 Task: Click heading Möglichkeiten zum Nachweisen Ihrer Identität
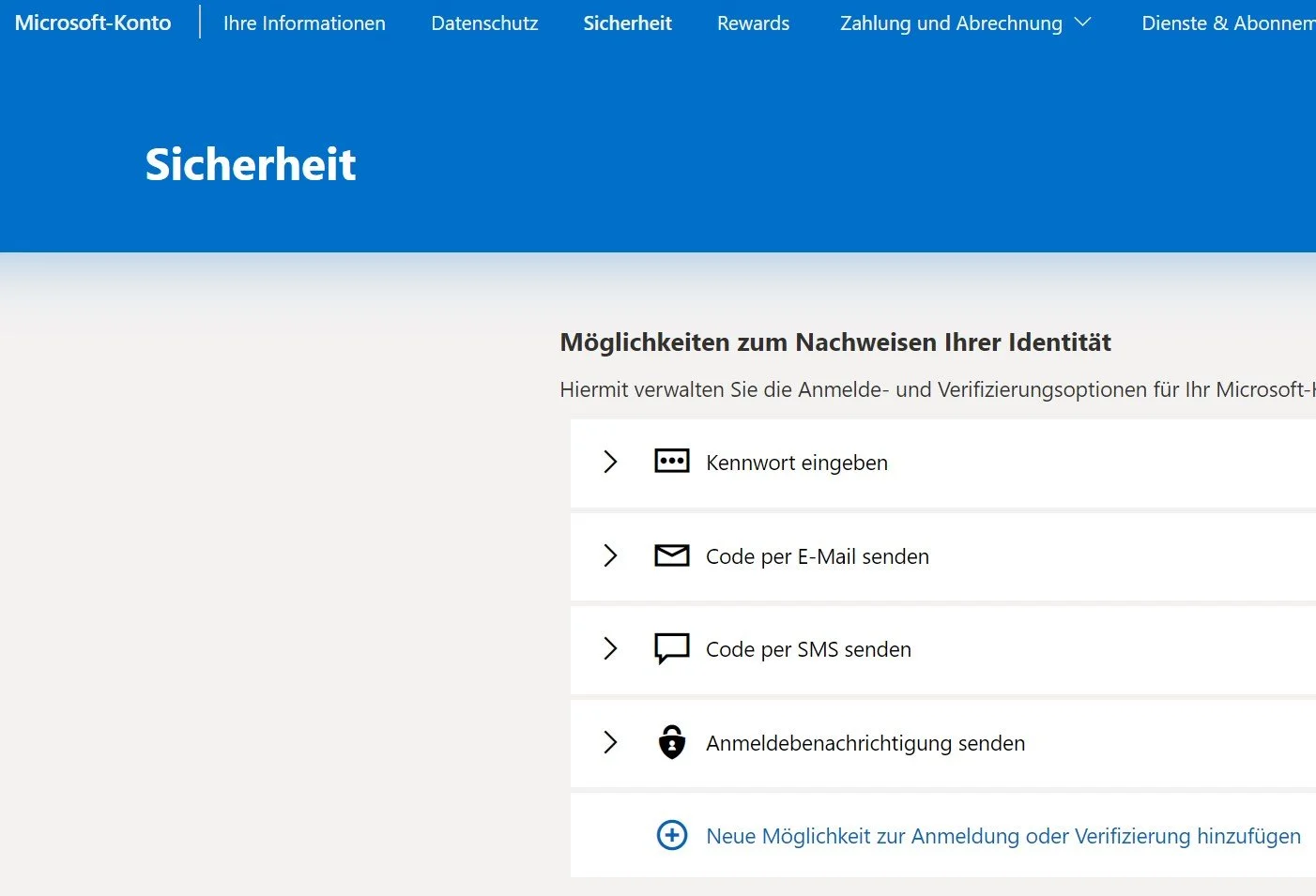835,342
